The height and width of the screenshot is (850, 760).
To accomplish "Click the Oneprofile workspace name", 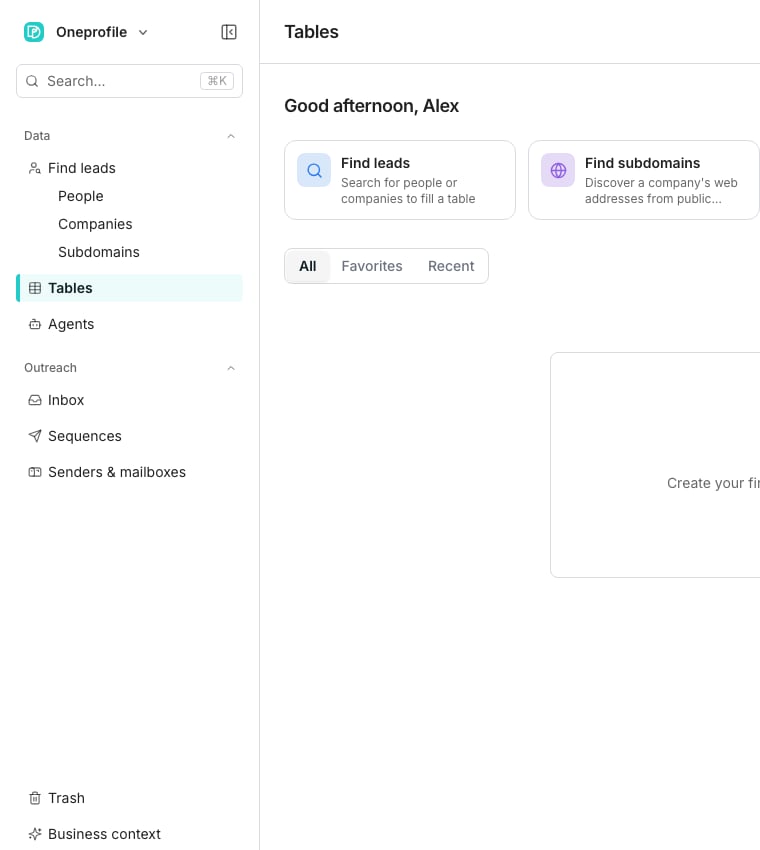I will (x=92, y=32).
